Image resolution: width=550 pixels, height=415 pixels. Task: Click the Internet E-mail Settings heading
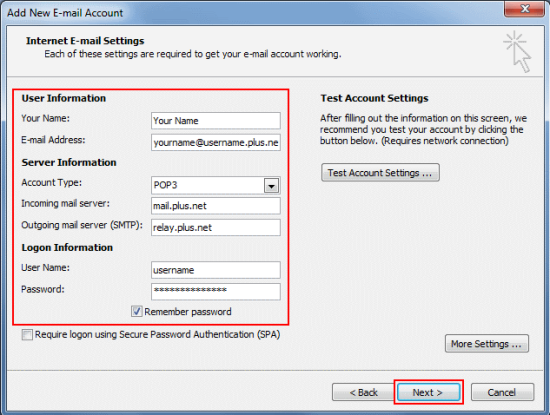[x=85, y=41]
